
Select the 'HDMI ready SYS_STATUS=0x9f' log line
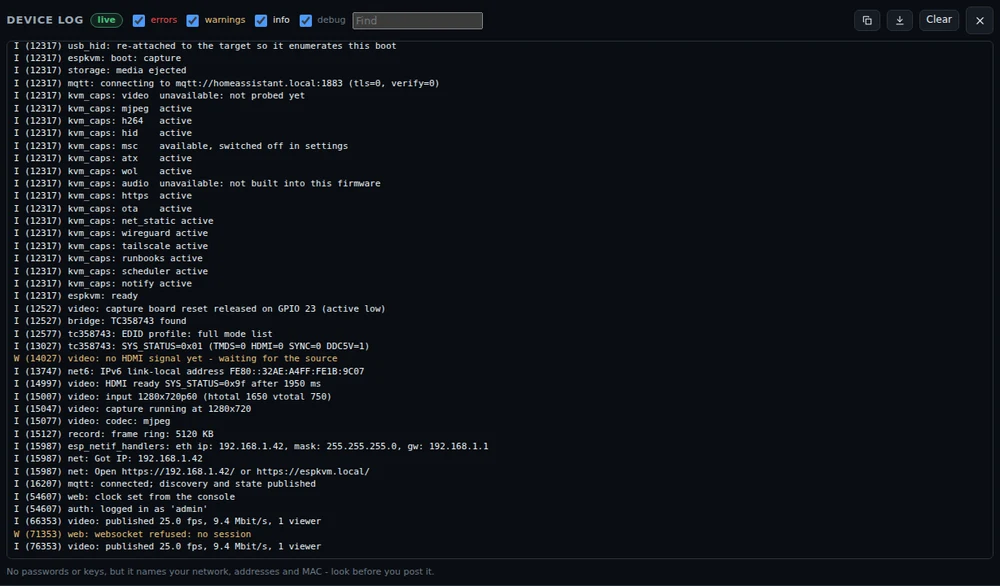(167, 383)
